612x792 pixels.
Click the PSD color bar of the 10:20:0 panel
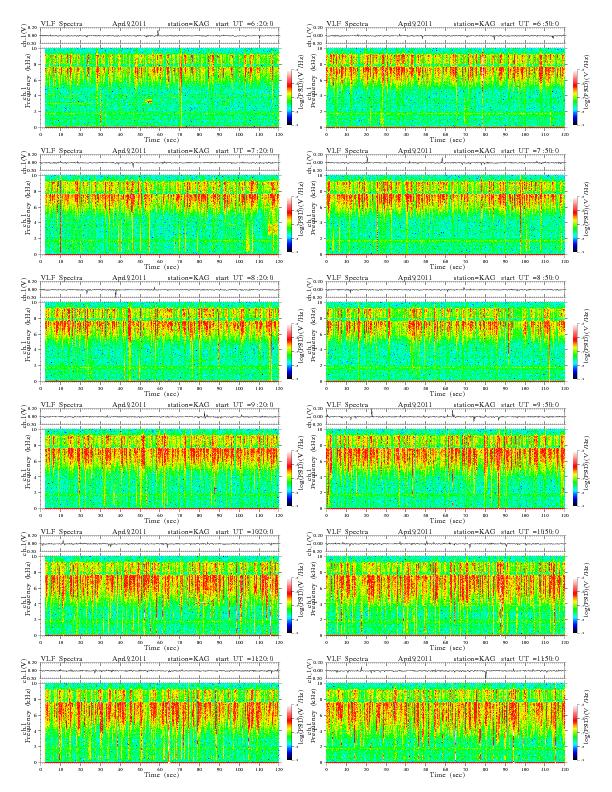(289, 605)
